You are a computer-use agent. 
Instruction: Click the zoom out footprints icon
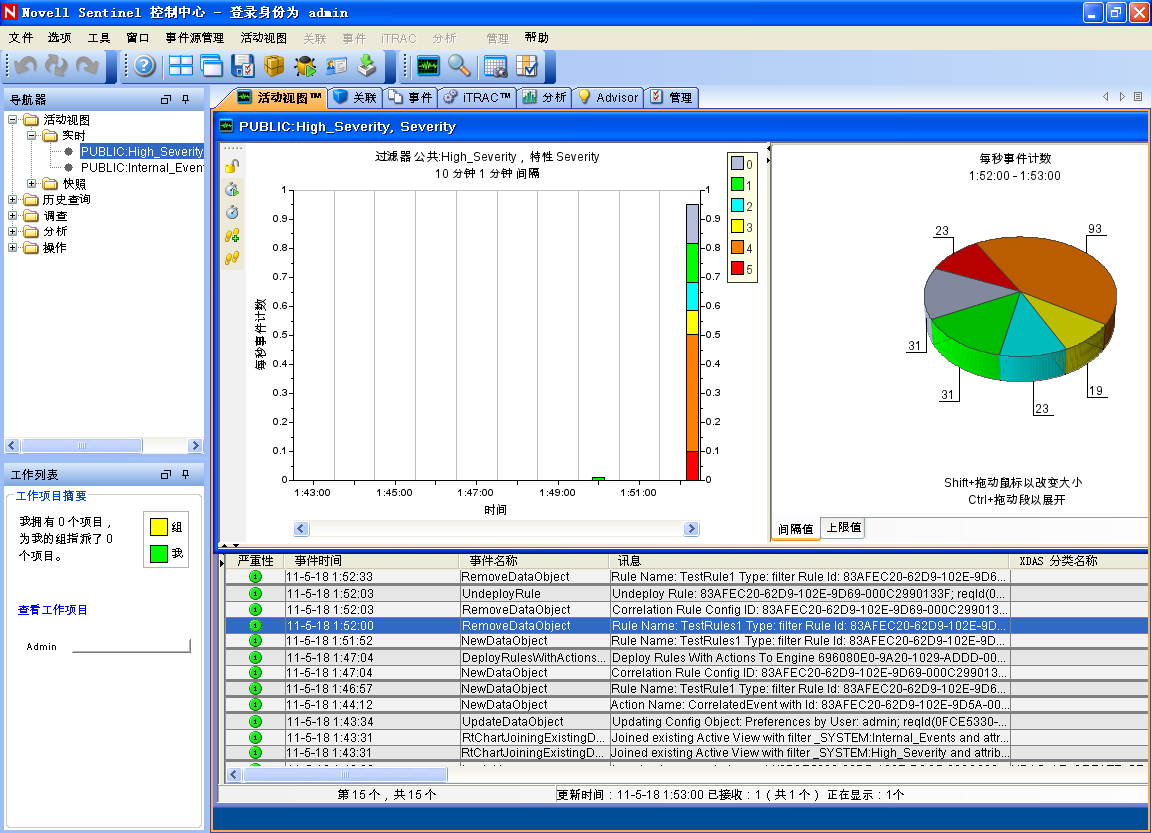click(232, 258)
